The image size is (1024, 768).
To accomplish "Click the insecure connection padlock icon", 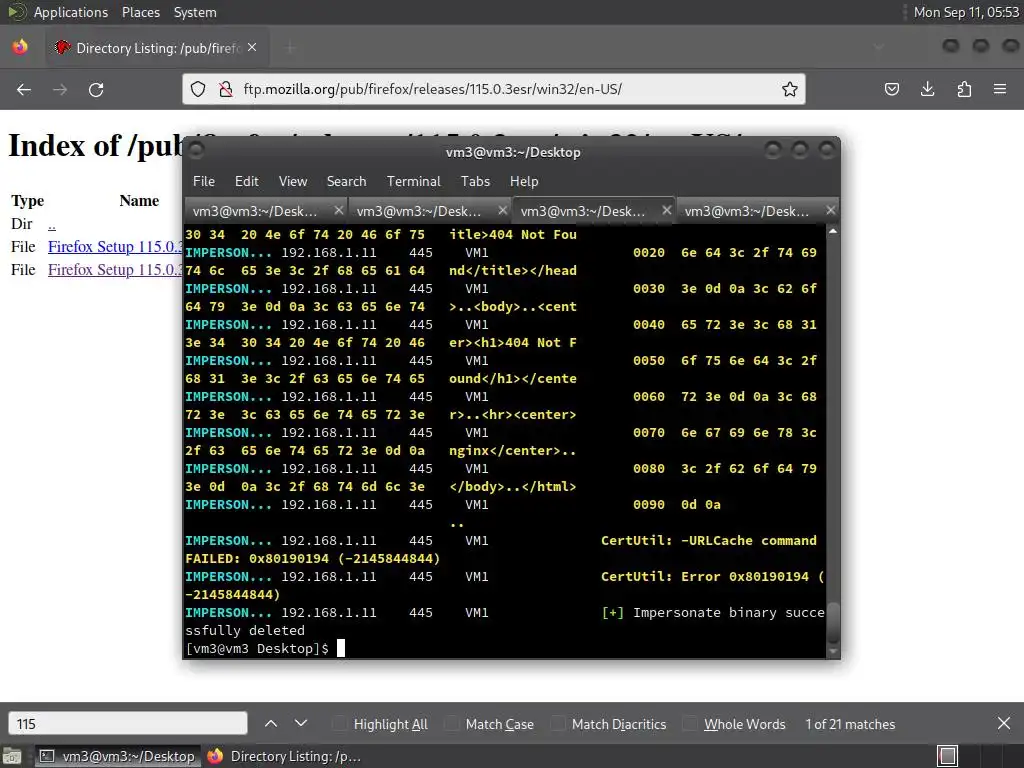I will [226, 89].
